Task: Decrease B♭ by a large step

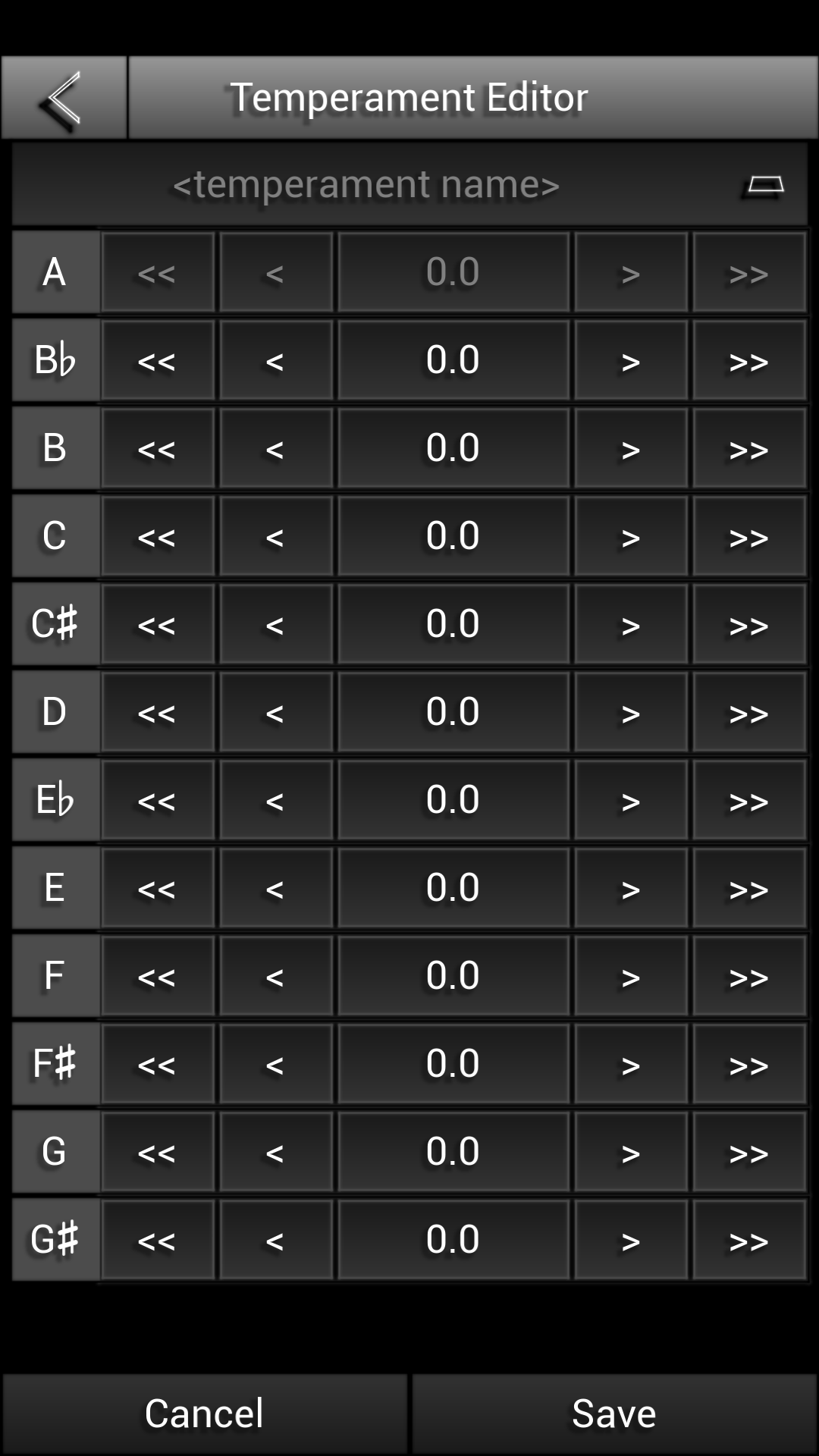Action: pyautogui.click(x=157, y=360)
